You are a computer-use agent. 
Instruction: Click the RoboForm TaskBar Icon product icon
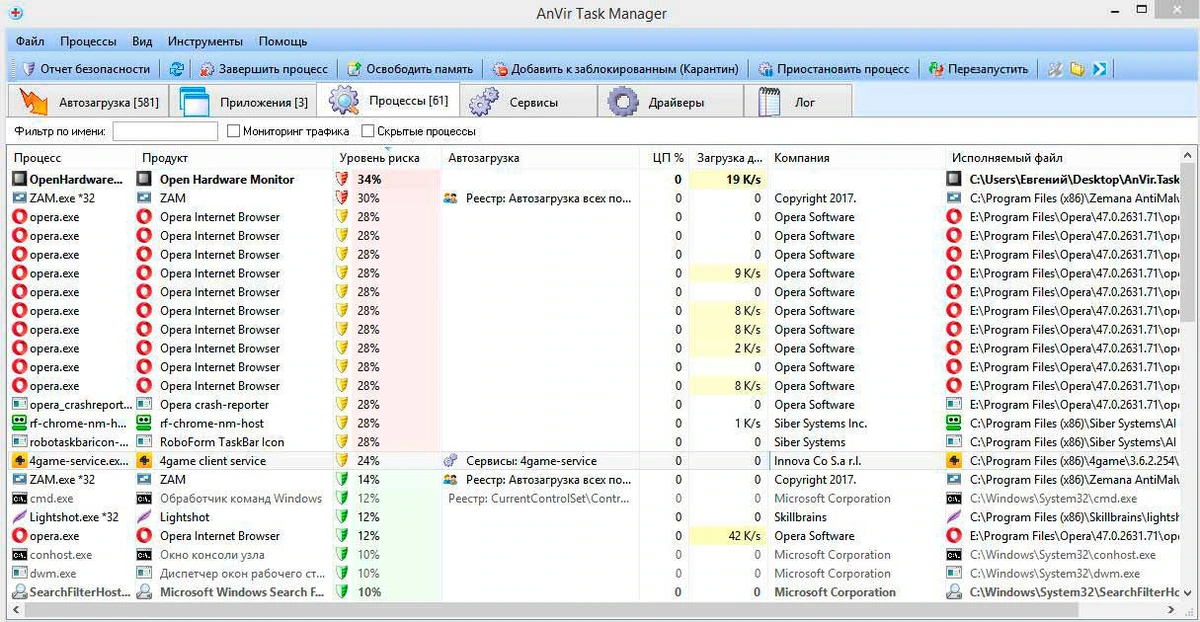point(144,442)
